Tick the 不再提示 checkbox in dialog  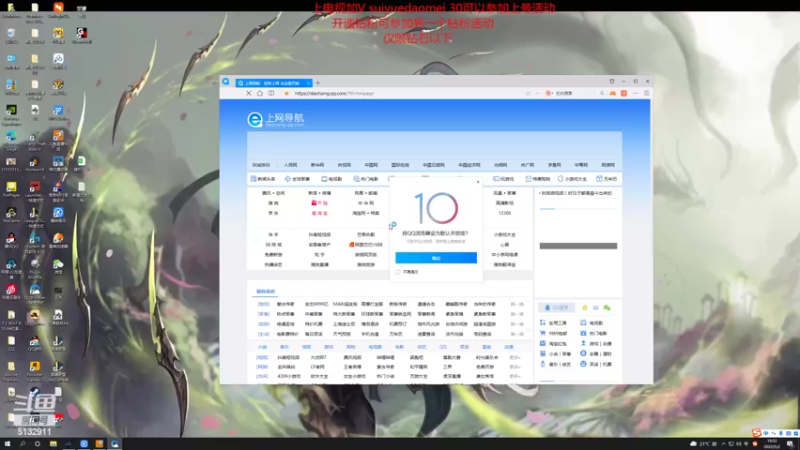(x=398, y=272)
